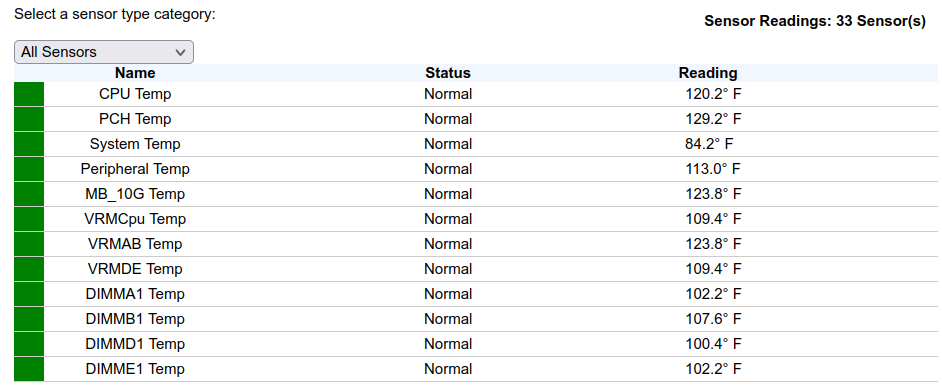942x387 pixels.
Task: Click the Normal status of DIMMD1 Temp
Action: [x=448, y=344]
